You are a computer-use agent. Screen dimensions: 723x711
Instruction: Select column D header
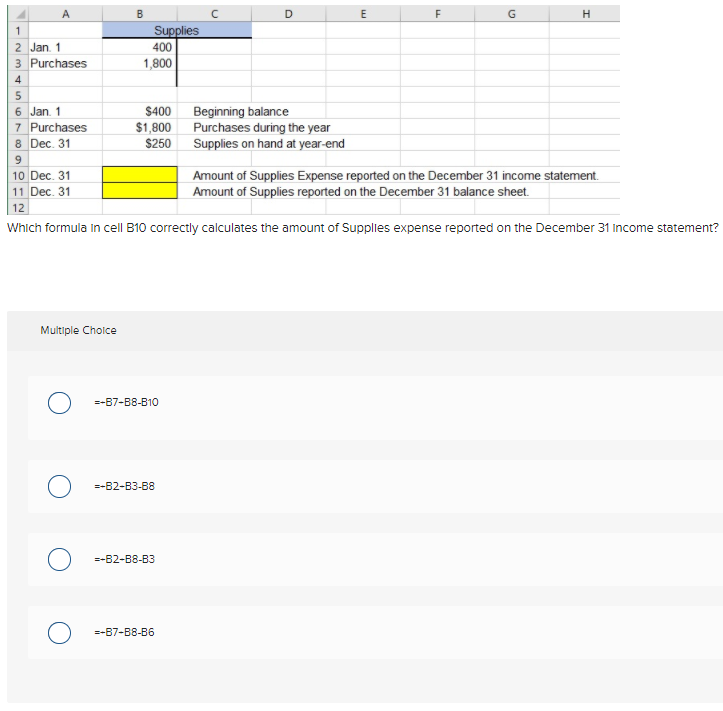(289, 14)
